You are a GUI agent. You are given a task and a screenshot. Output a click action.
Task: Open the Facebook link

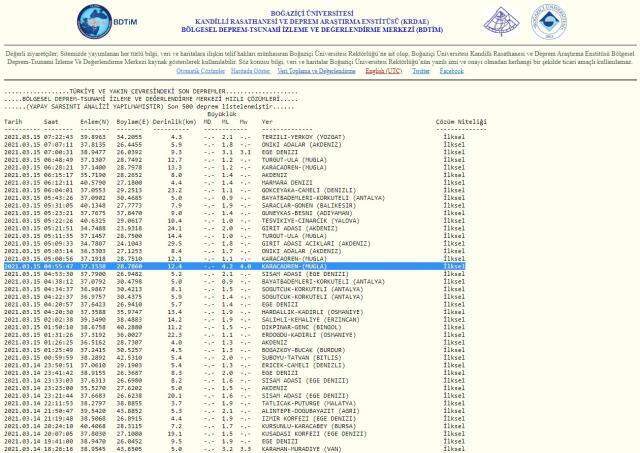451,71
